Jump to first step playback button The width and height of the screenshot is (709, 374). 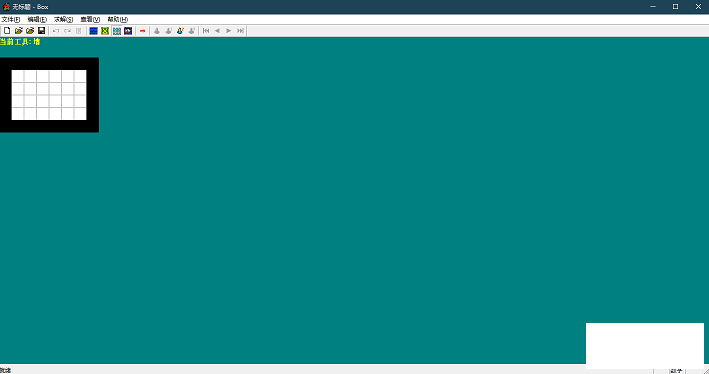point(206,31)
